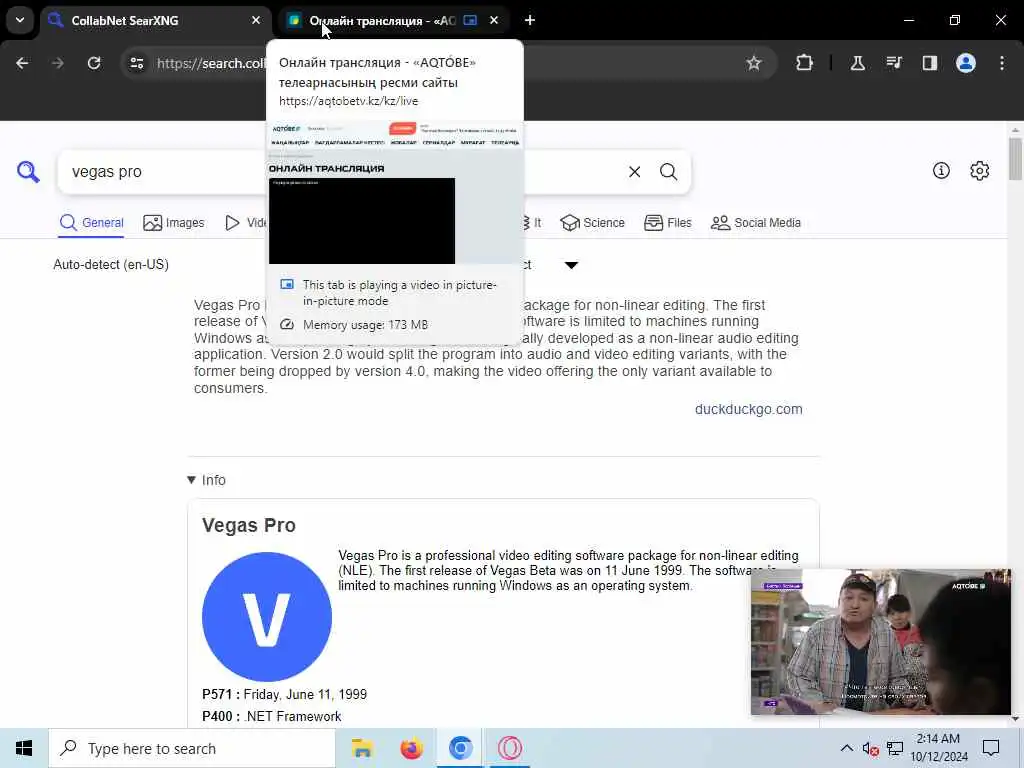
Task: Open the Windows Start menu
Action: (24, 748)
